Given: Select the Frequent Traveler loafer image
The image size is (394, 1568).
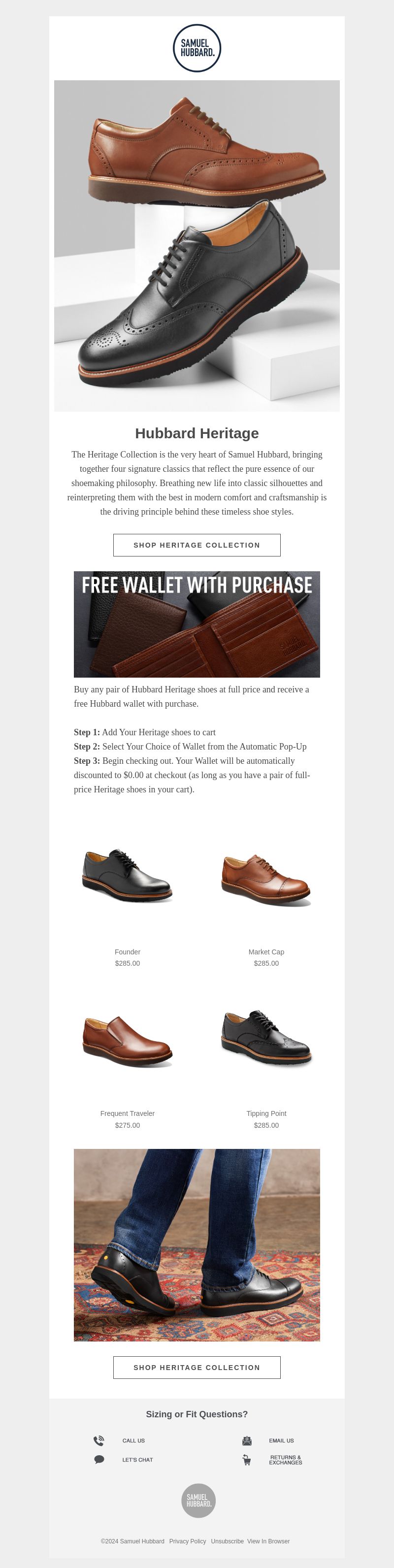Looking at the screenshot, I should click(127, 1040).
